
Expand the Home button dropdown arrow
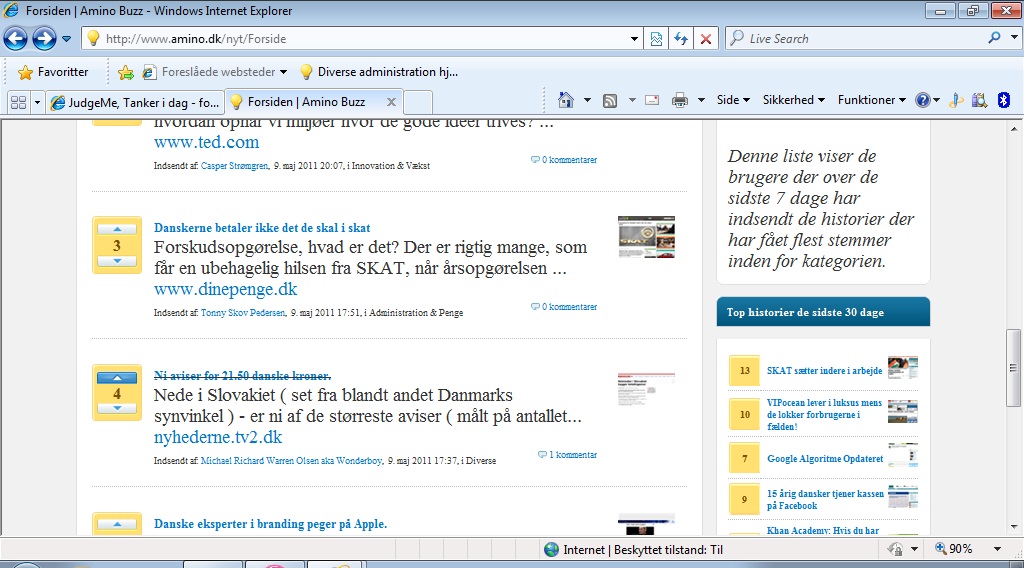coord(587,101)
